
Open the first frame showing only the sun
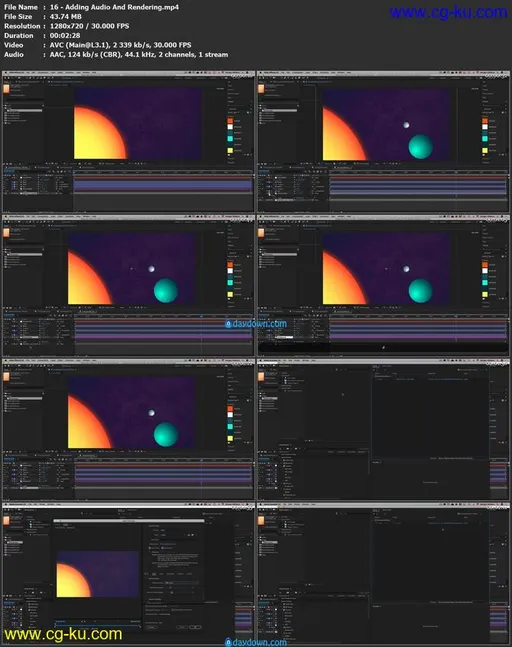[128, 142]
